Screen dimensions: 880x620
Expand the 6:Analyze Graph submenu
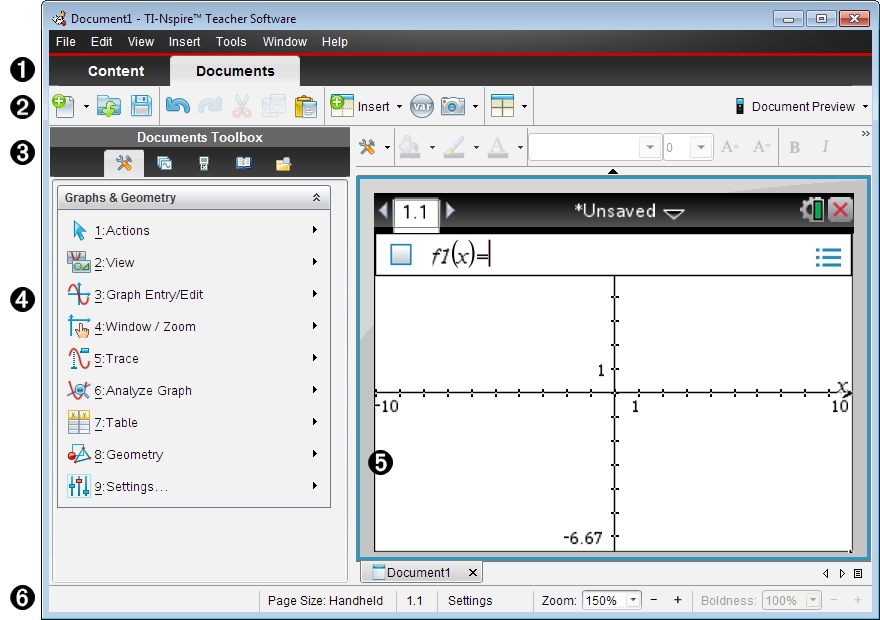[315, 390]
